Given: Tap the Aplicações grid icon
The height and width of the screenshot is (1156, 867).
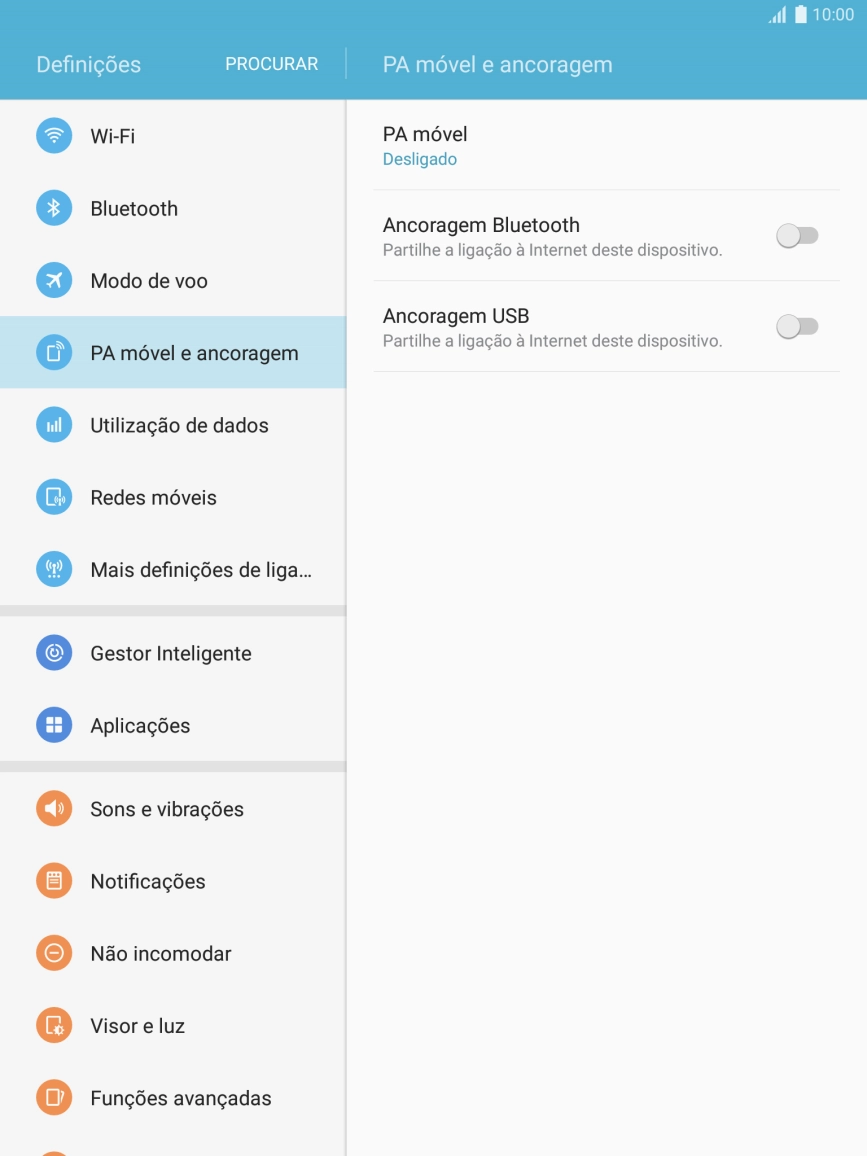Looking at the screenshot, I should tap(54, 725).
